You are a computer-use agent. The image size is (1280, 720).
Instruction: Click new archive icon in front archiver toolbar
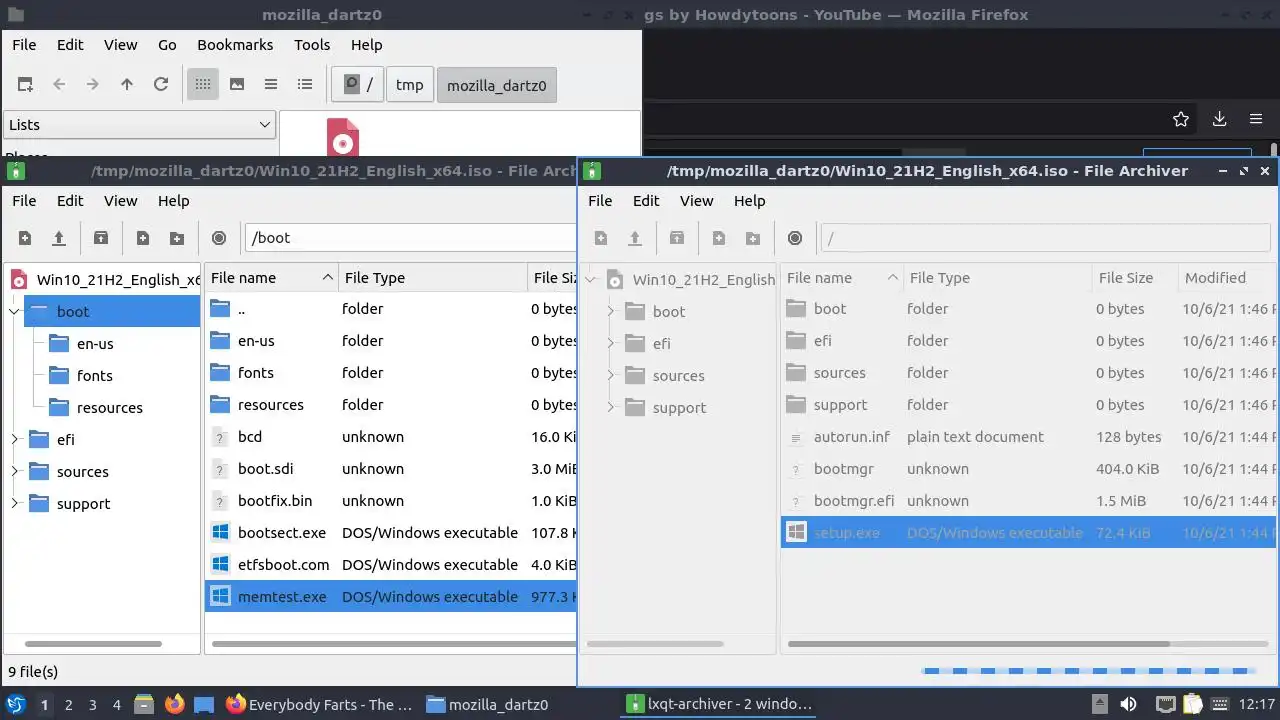tap(601, 238)
